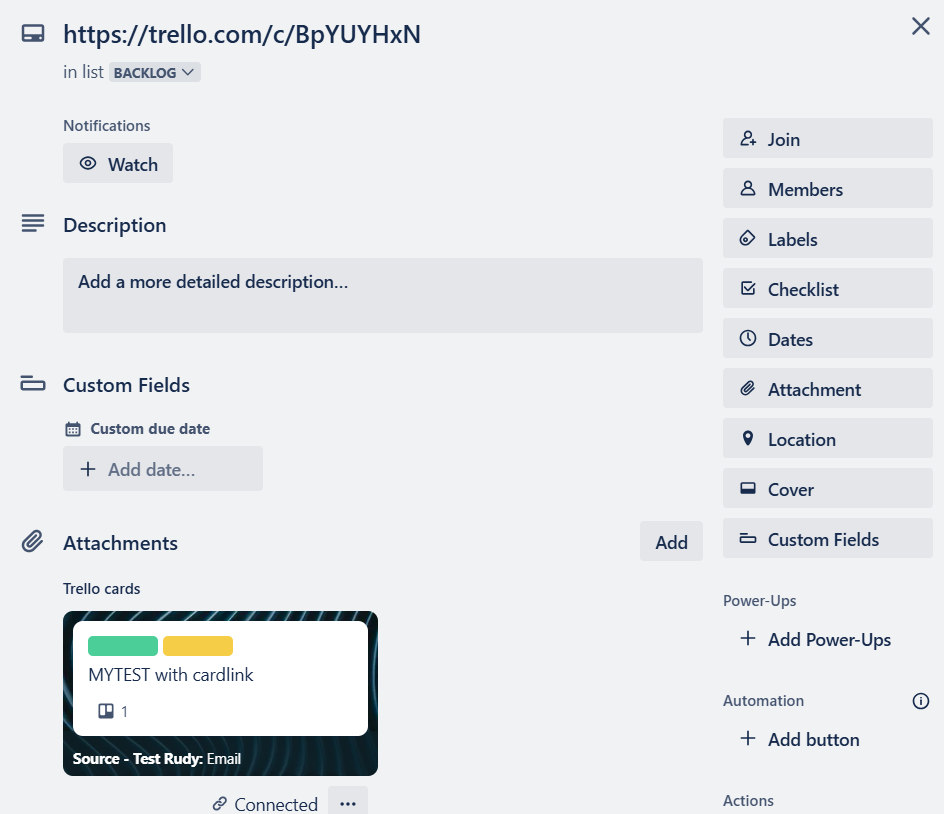Open the Members menu
Viewport: 944px width, 814px height.
tap(828, 188)
